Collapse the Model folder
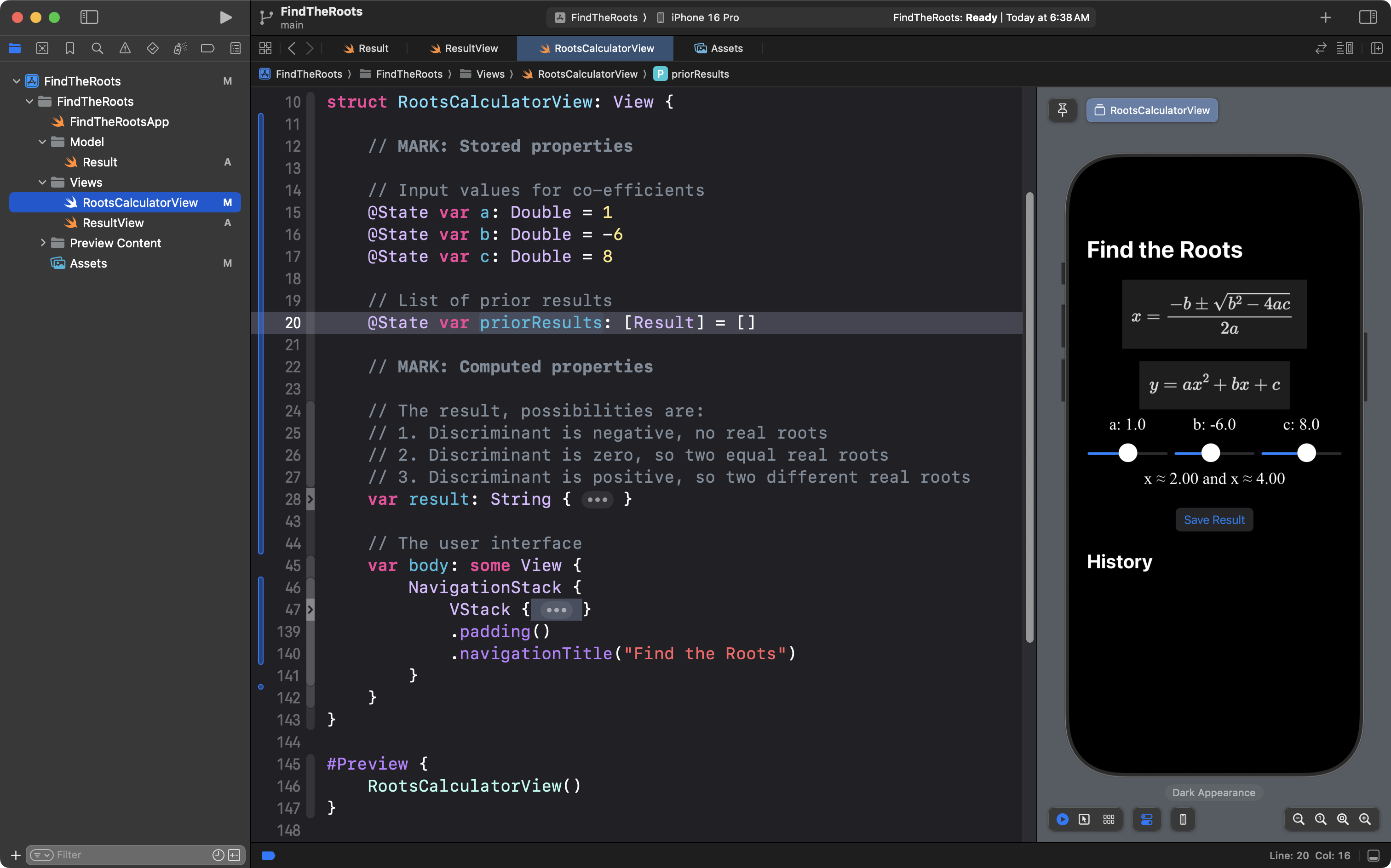Screen dimensions: 1391x868 click(42, 142)
